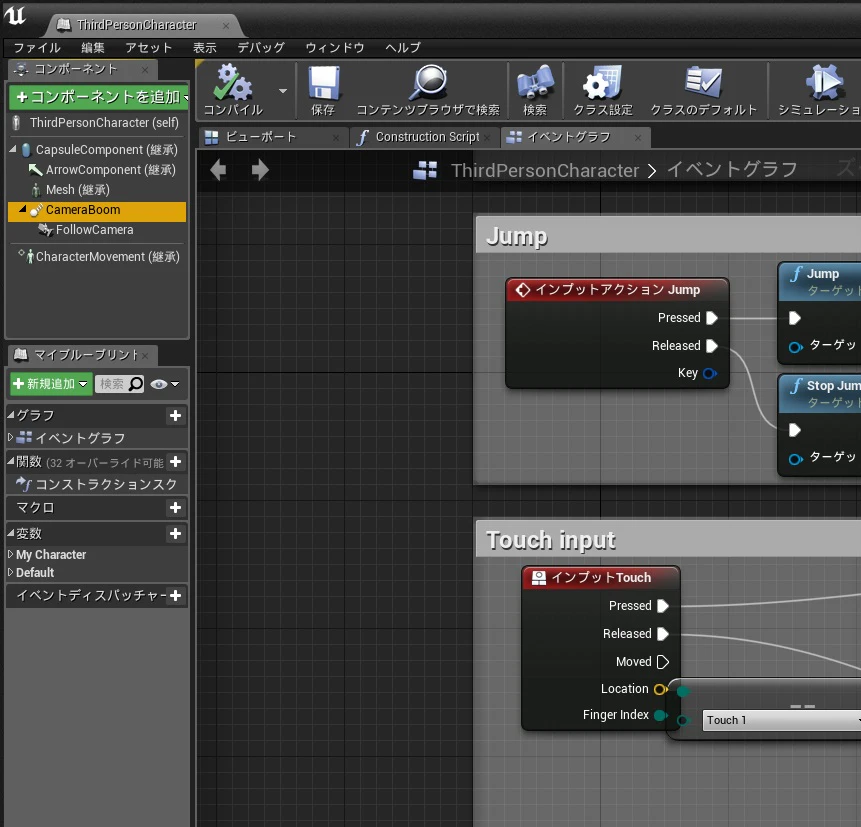Image resolution: width=861 pixels, height=827 pixels.
Task: Open the view options eye dropdown
Action: tap(165, 384)
